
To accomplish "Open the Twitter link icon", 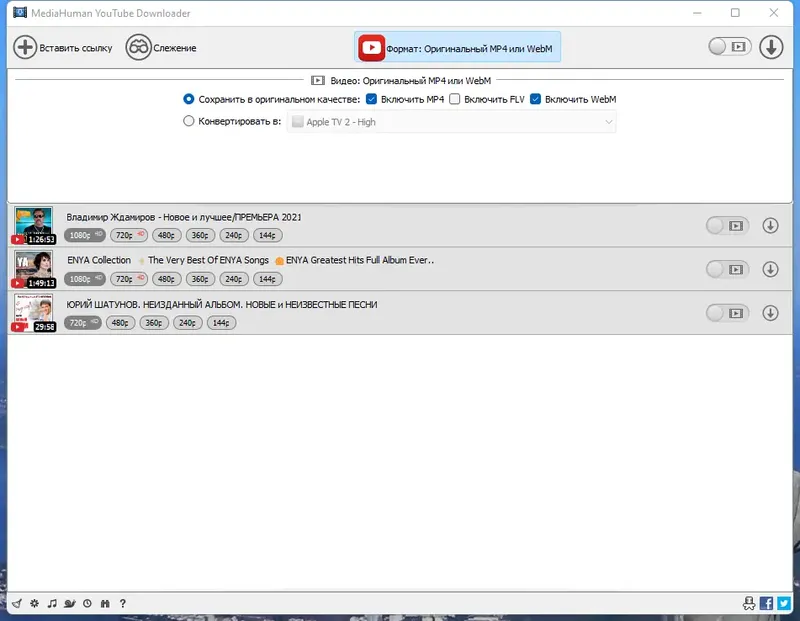I will [784, 604].
